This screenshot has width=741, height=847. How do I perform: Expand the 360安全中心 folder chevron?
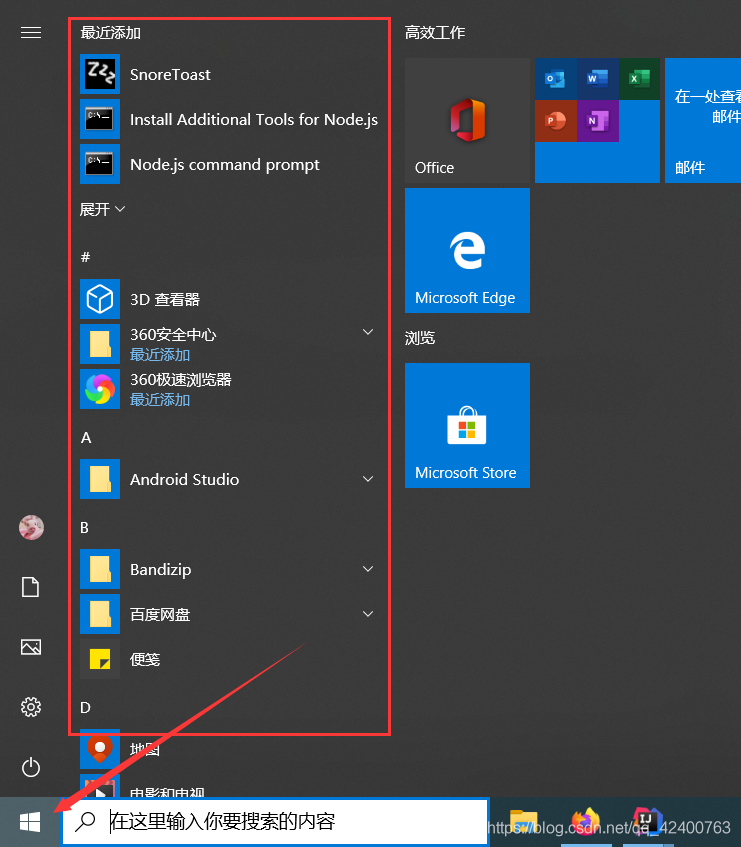tap(368, 332)
